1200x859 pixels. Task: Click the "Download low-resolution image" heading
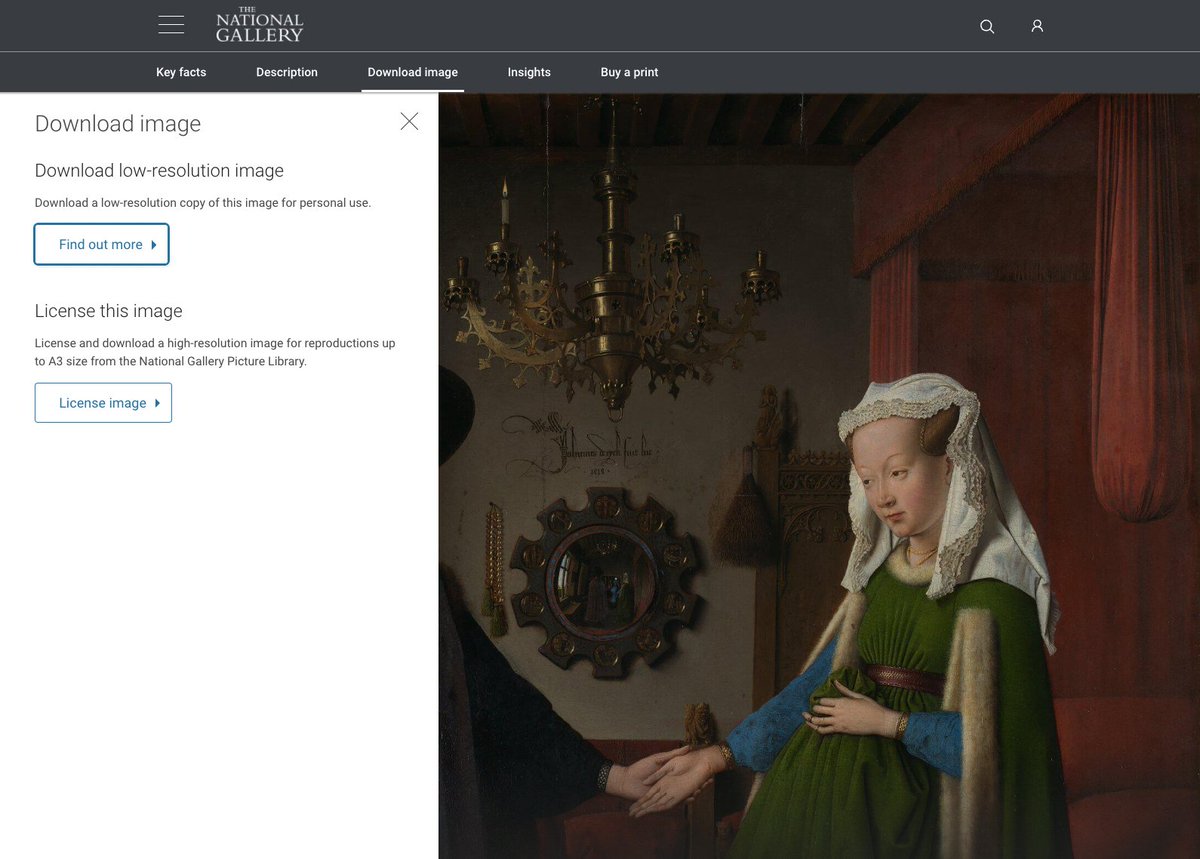point(159,171)
